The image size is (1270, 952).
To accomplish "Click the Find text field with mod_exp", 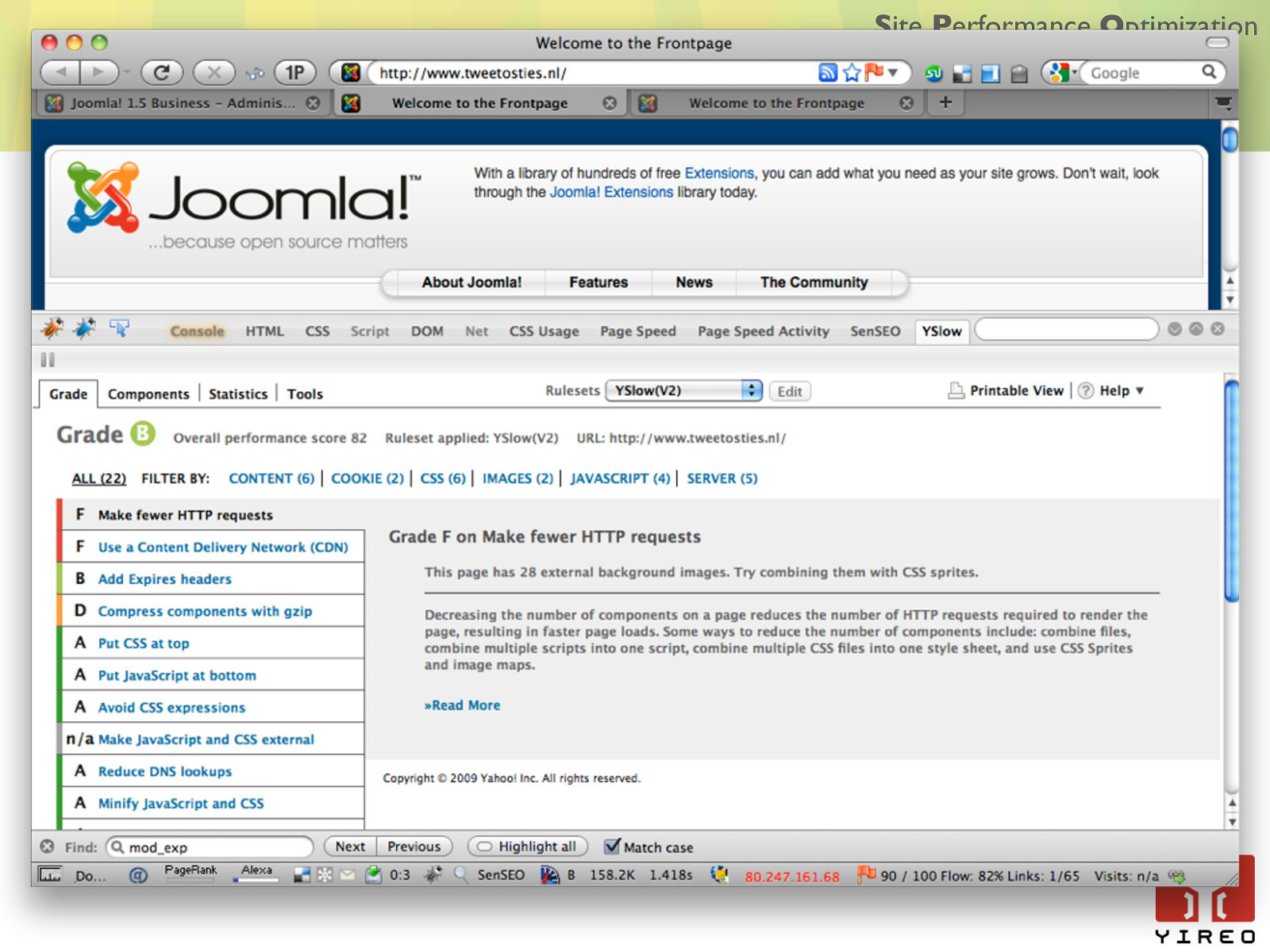I will click(210, 847).
